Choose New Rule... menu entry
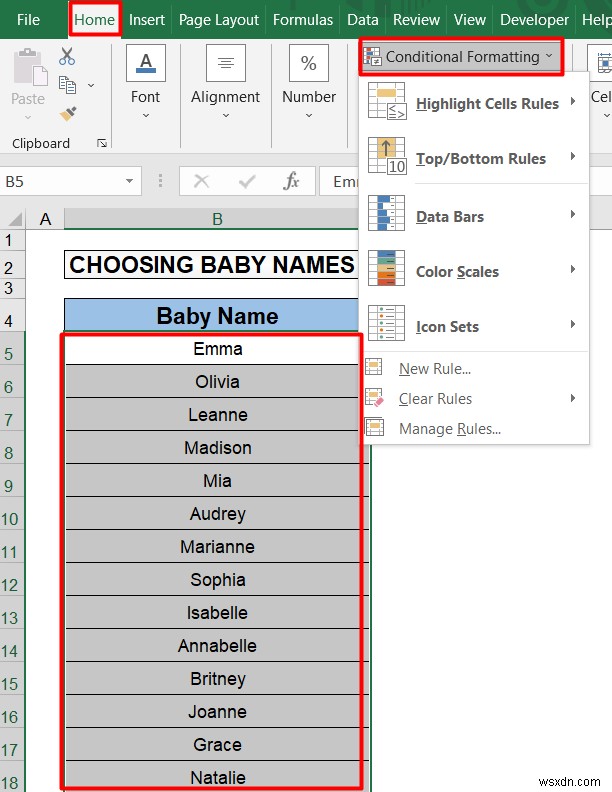This screenshot has height=792, width=612. click(x=475, y=368)
